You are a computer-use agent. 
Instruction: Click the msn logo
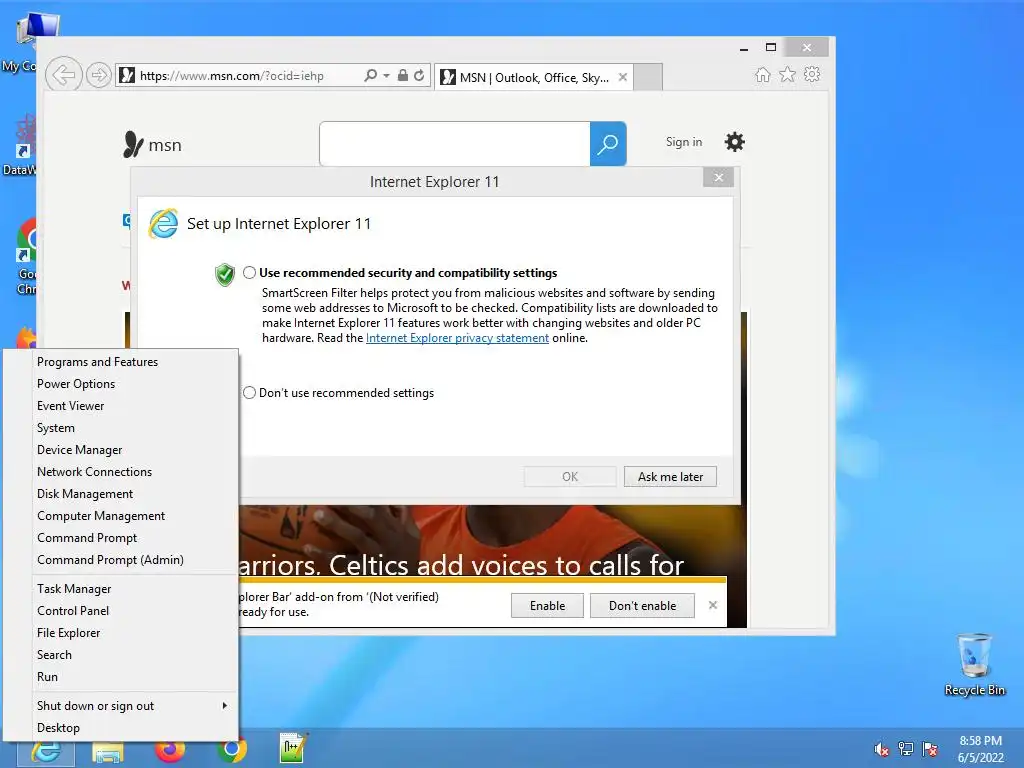[x=152, y=144]
